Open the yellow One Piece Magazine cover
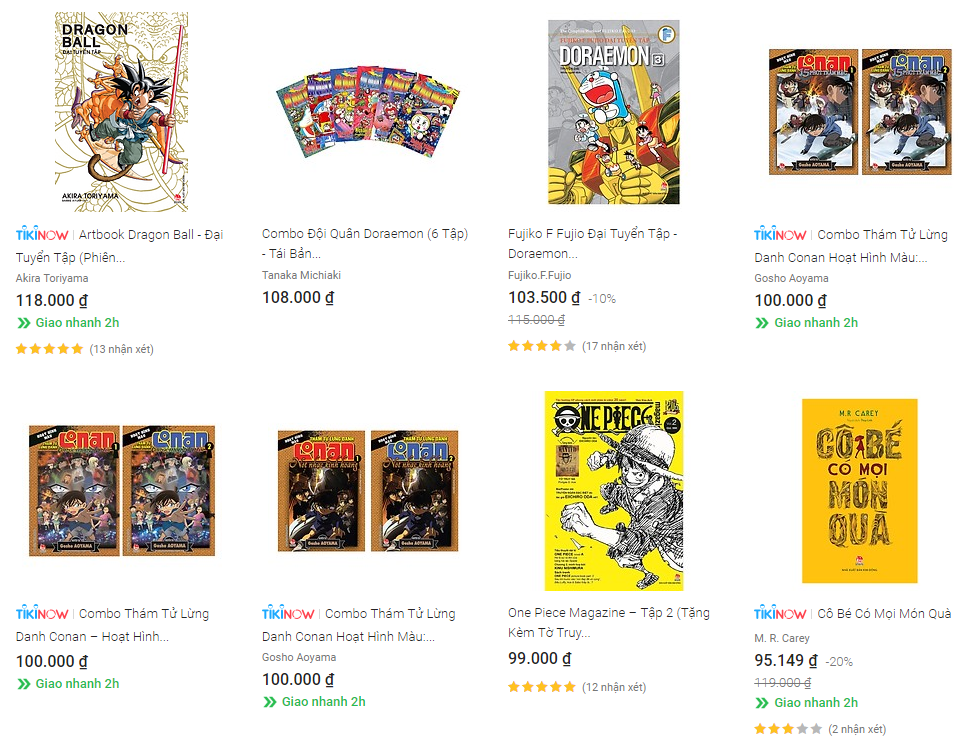971x743 pixels. point(613,490)
